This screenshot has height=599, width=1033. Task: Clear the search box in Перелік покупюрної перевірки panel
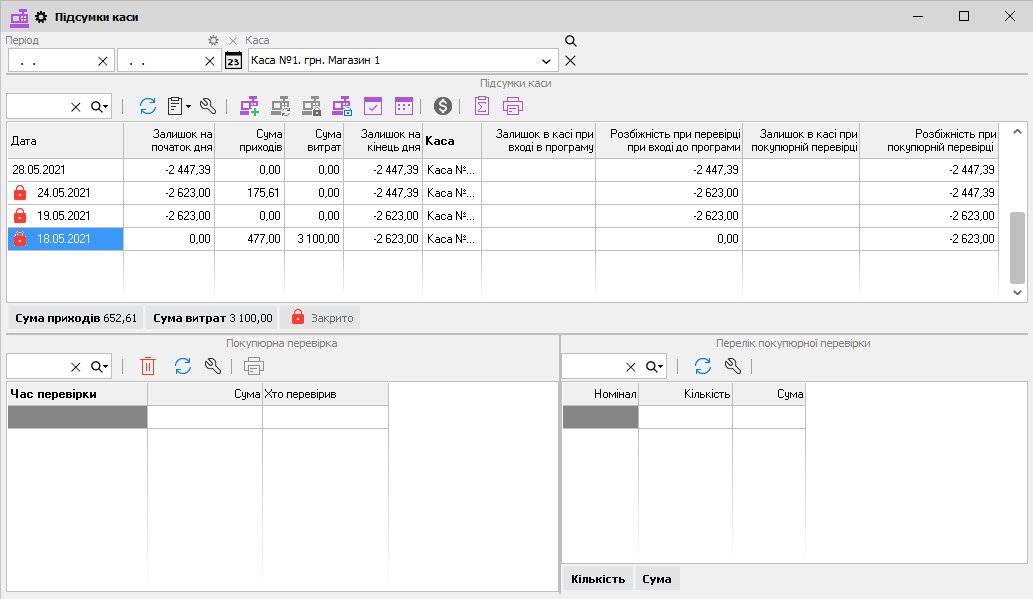630,367
